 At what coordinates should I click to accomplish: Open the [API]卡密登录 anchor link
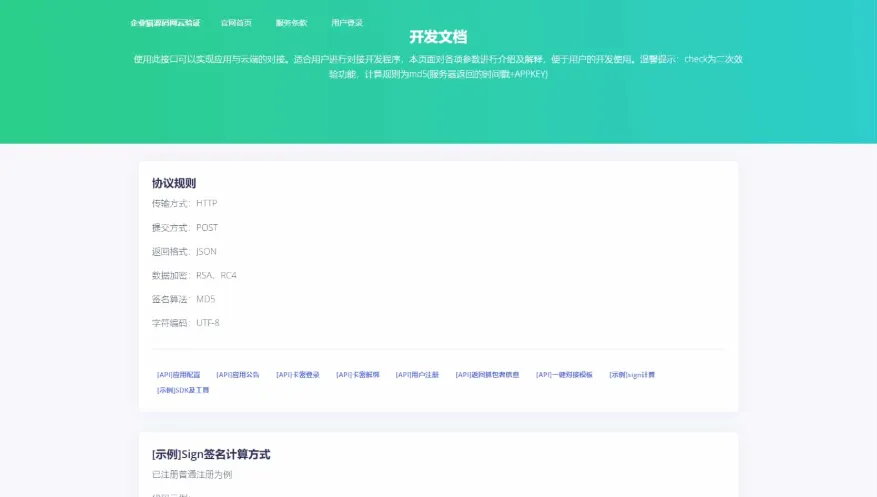(298, 375)
